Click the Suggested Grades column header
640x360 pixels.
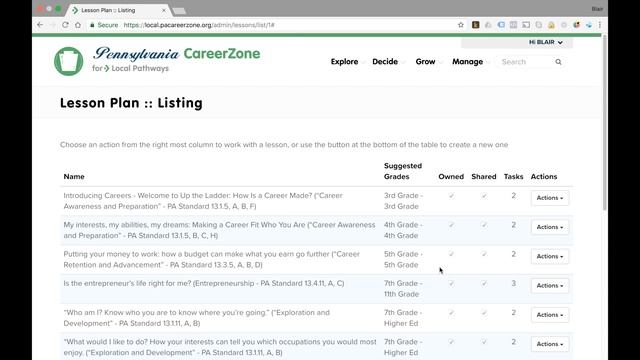[x=403, y=171]
